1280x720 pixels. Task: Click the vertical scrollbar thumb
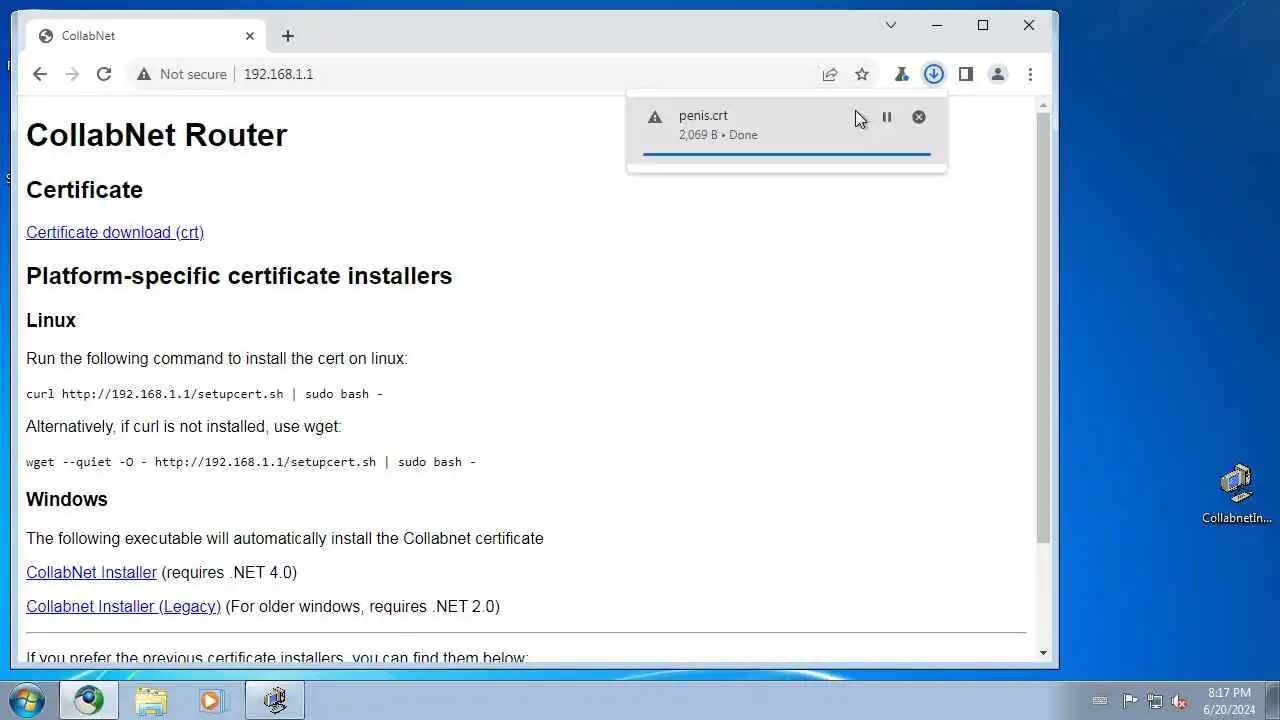tap(1043, 328)
